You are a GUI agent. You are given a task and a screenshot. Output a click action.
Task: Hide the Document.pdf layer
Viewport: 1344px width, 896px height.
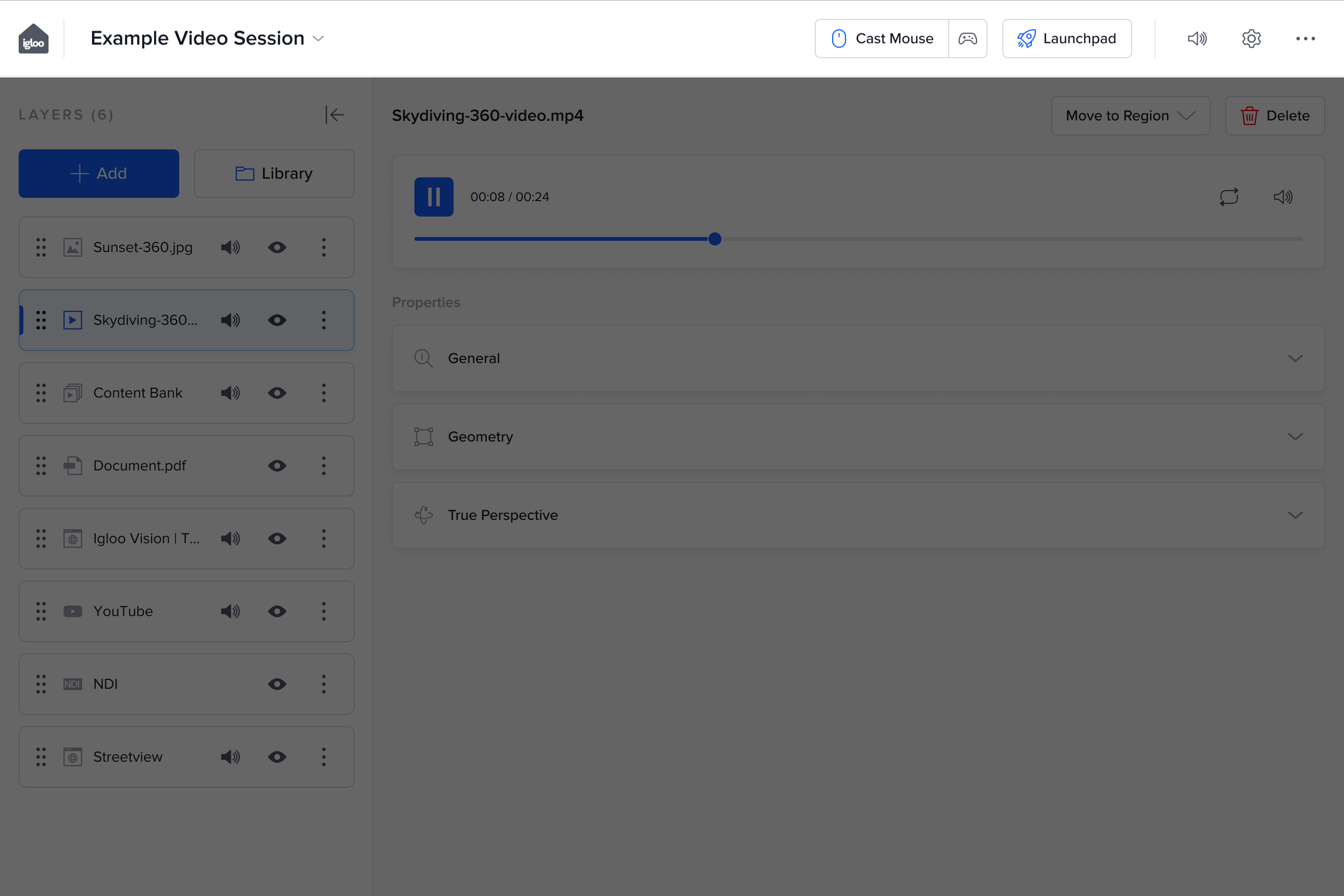coord(277,466)
